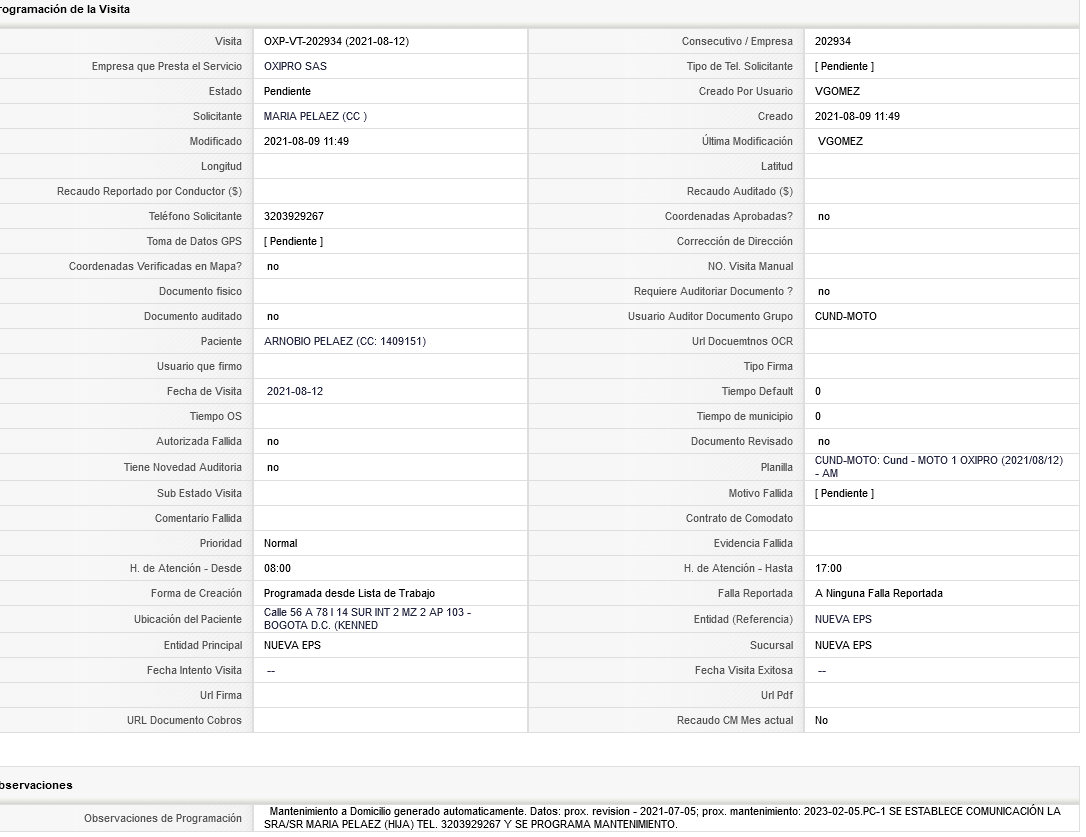Click the Modificado date 2021-08-09 11:49

(x=306, y=141)
